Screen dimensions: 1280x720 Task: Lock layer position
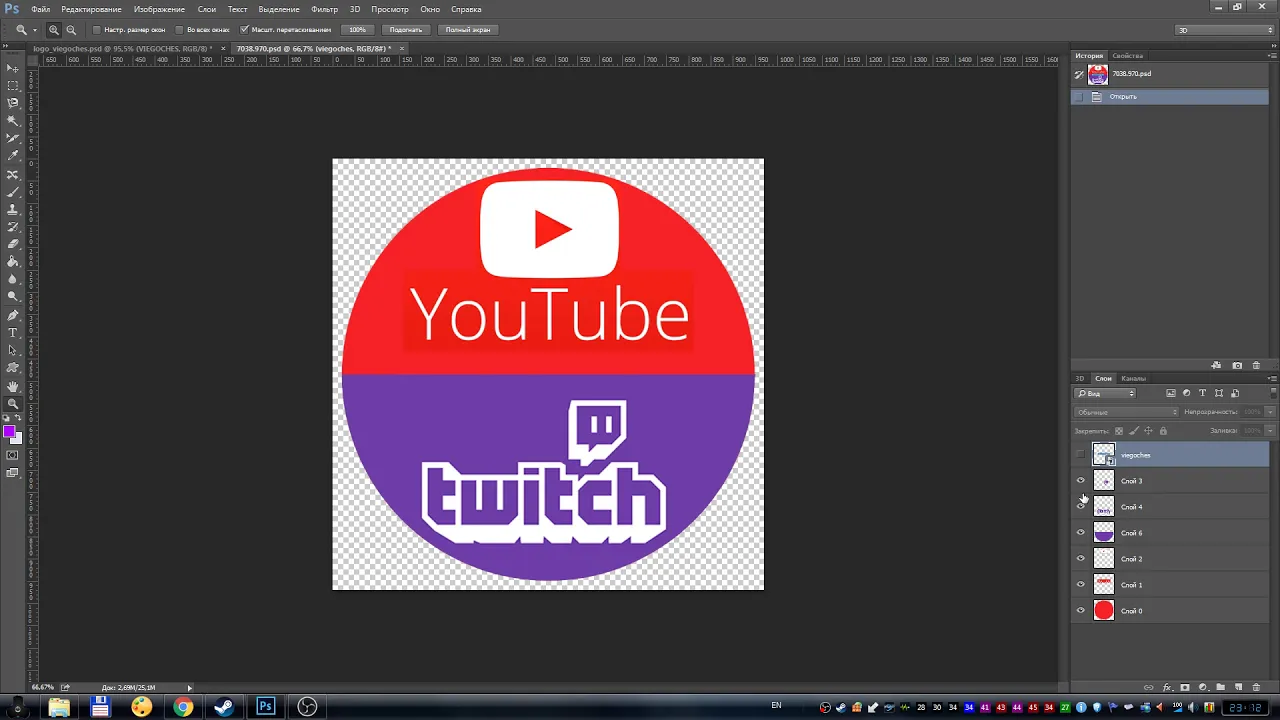pos(1148,431)
